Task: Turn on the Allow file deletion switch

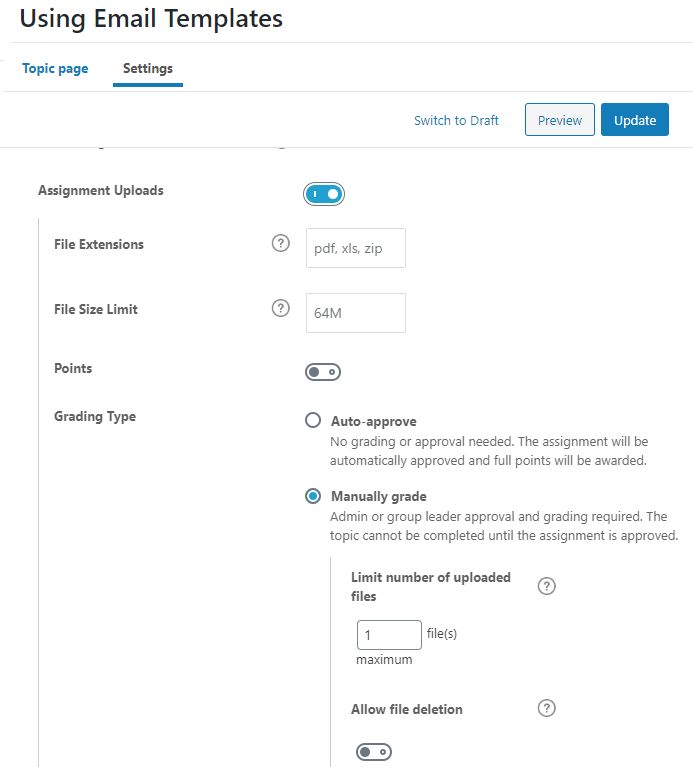Action: [374, 752]
